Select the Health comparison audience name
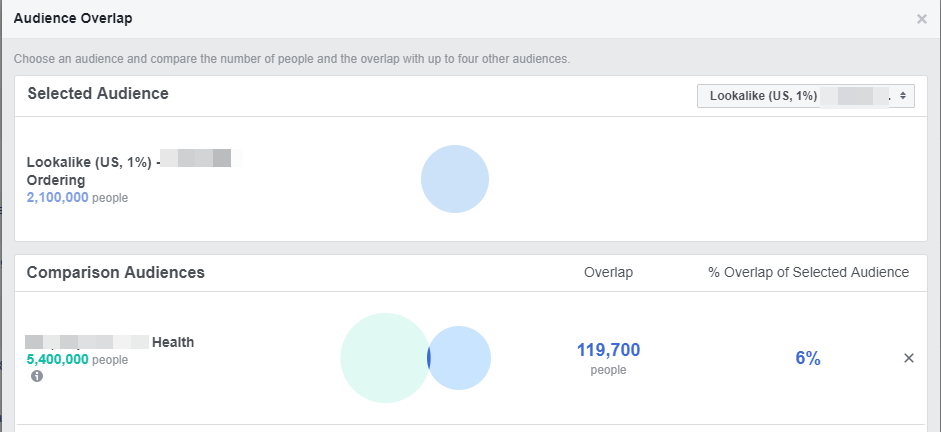Image resolution: width=941 pixels, height=432 pixels. click(x=172, y=342)
